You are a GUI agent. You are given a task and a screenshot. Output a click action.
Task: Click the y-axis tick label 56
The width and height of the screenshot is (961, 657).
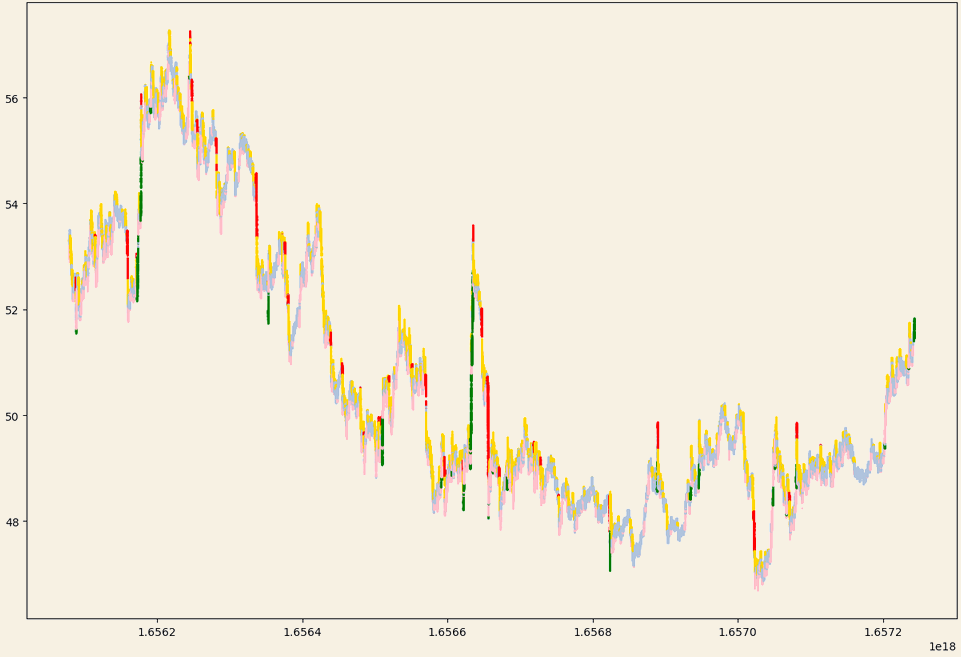coord(12,98)
